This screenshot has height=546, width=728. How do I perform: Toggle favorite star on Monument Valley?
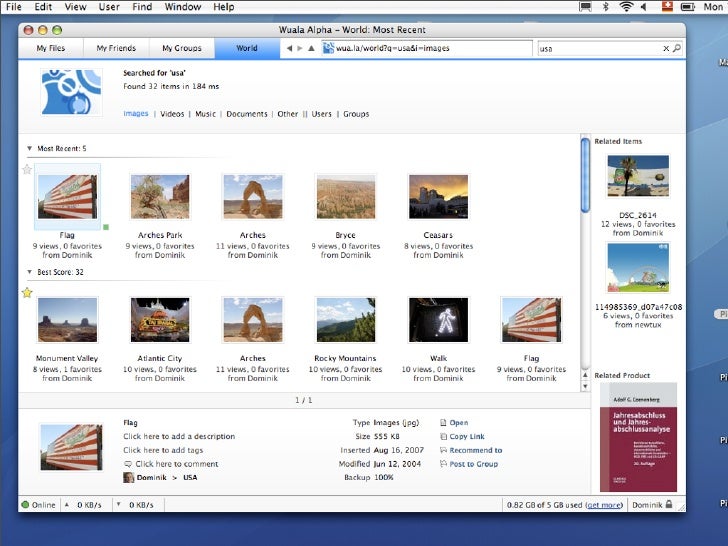click(x=27, y=292)
